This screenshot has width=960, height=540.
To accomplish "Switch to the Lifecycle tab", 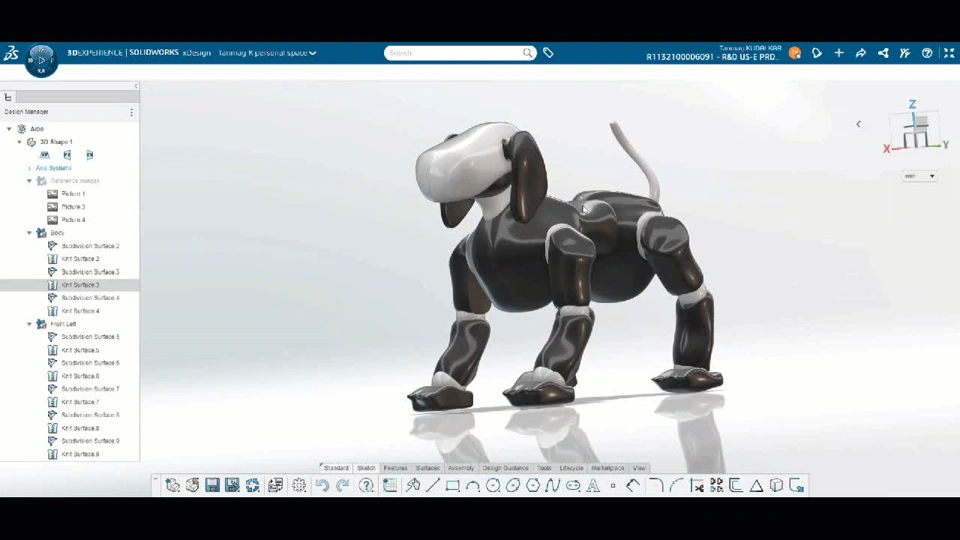I will pos(571,468).
